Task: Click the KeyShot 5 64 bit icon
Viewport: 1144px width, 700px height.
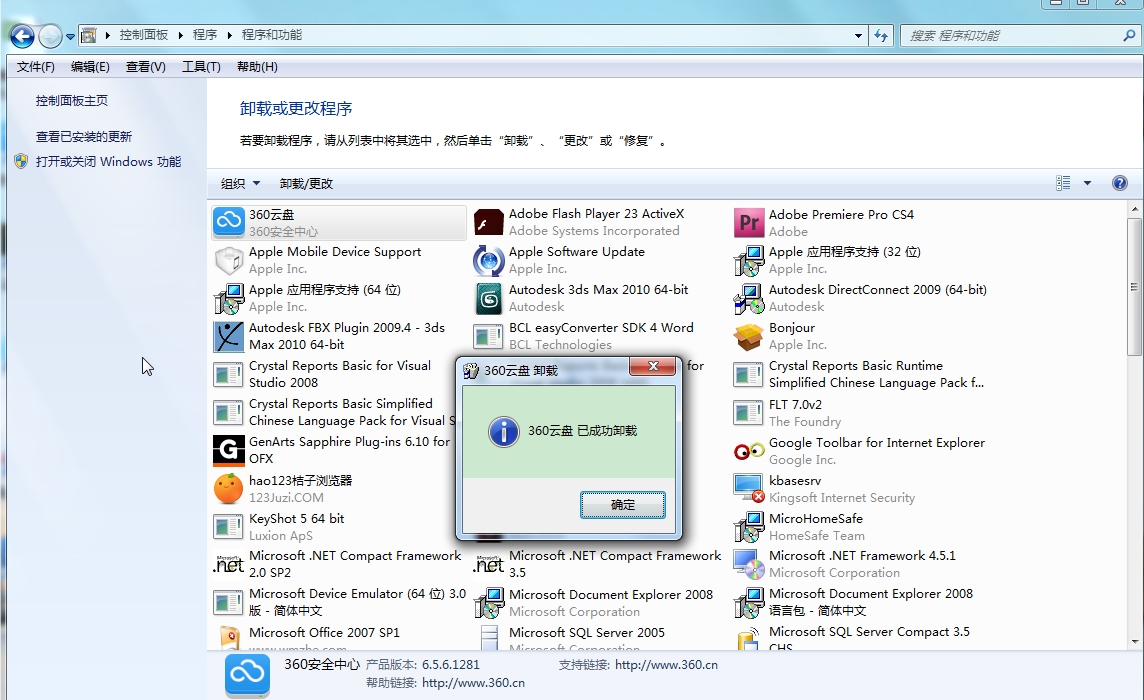Action: (x=228, y=526)
